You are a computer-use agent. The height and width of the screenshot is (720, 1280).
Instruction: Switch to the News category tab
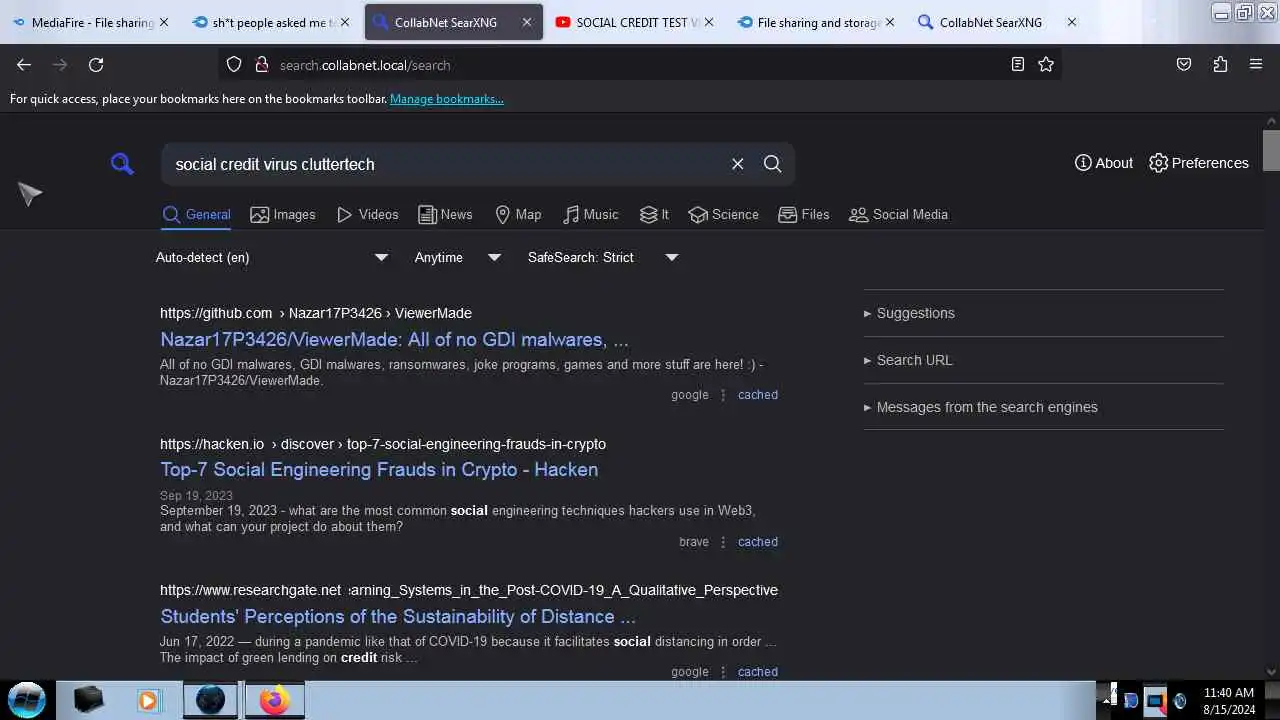pyautogui.click(x=445, y=214)
